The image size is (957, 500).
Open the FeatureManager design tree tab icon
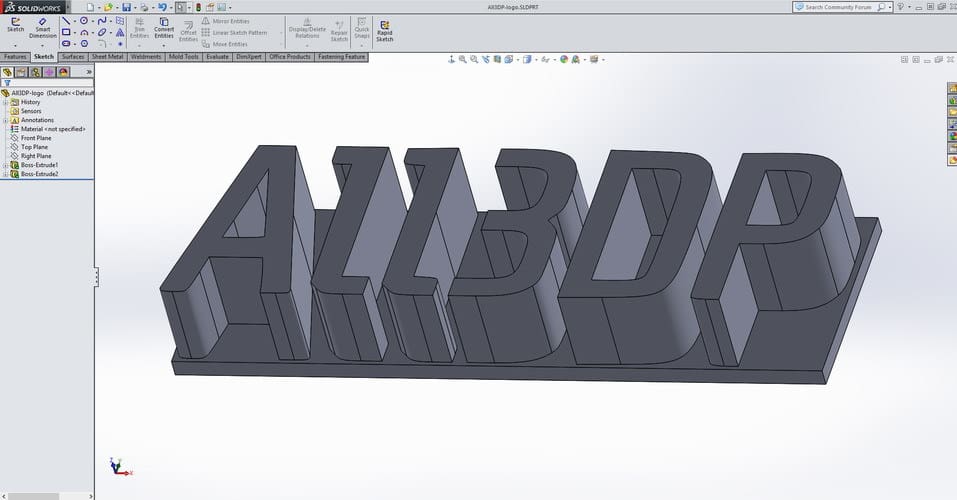coord(7,72)
